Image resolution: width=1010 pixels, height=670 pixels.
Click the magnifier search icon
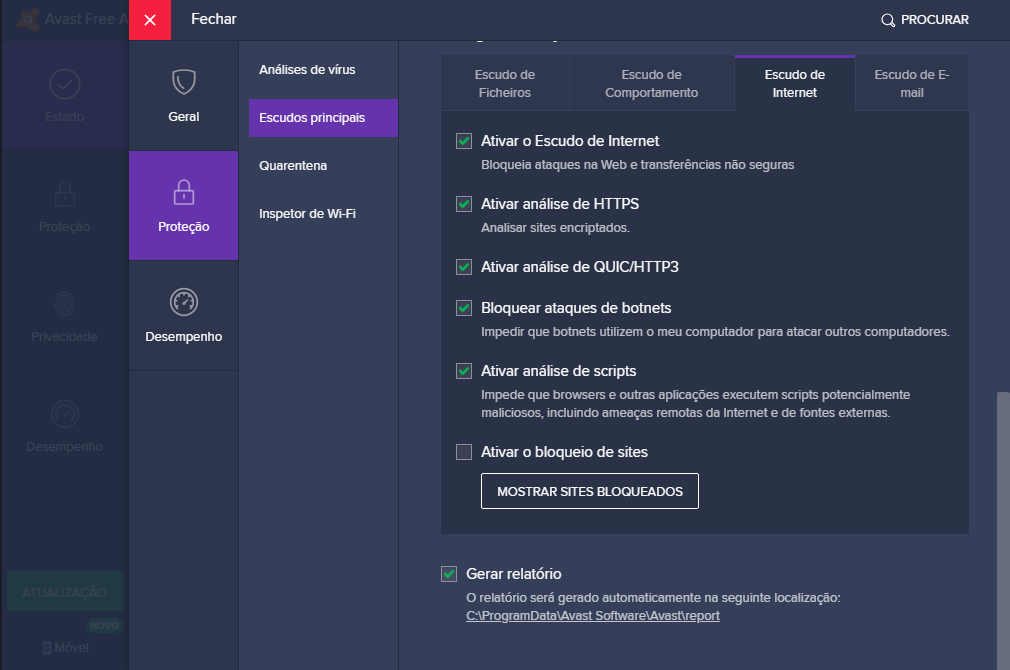(887, 20)
